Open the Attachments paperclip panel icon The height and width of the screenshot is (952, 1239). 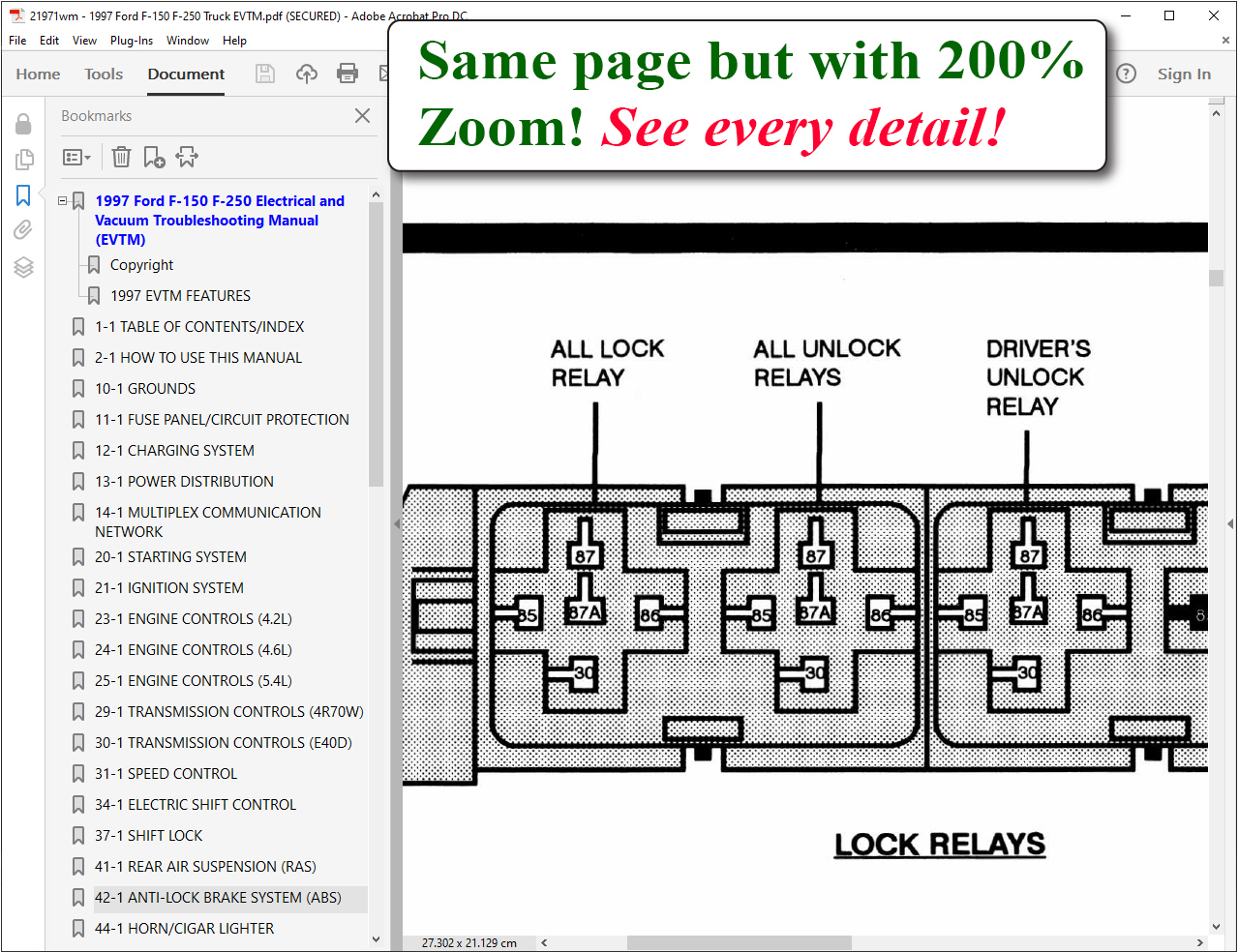click(23, 230)
